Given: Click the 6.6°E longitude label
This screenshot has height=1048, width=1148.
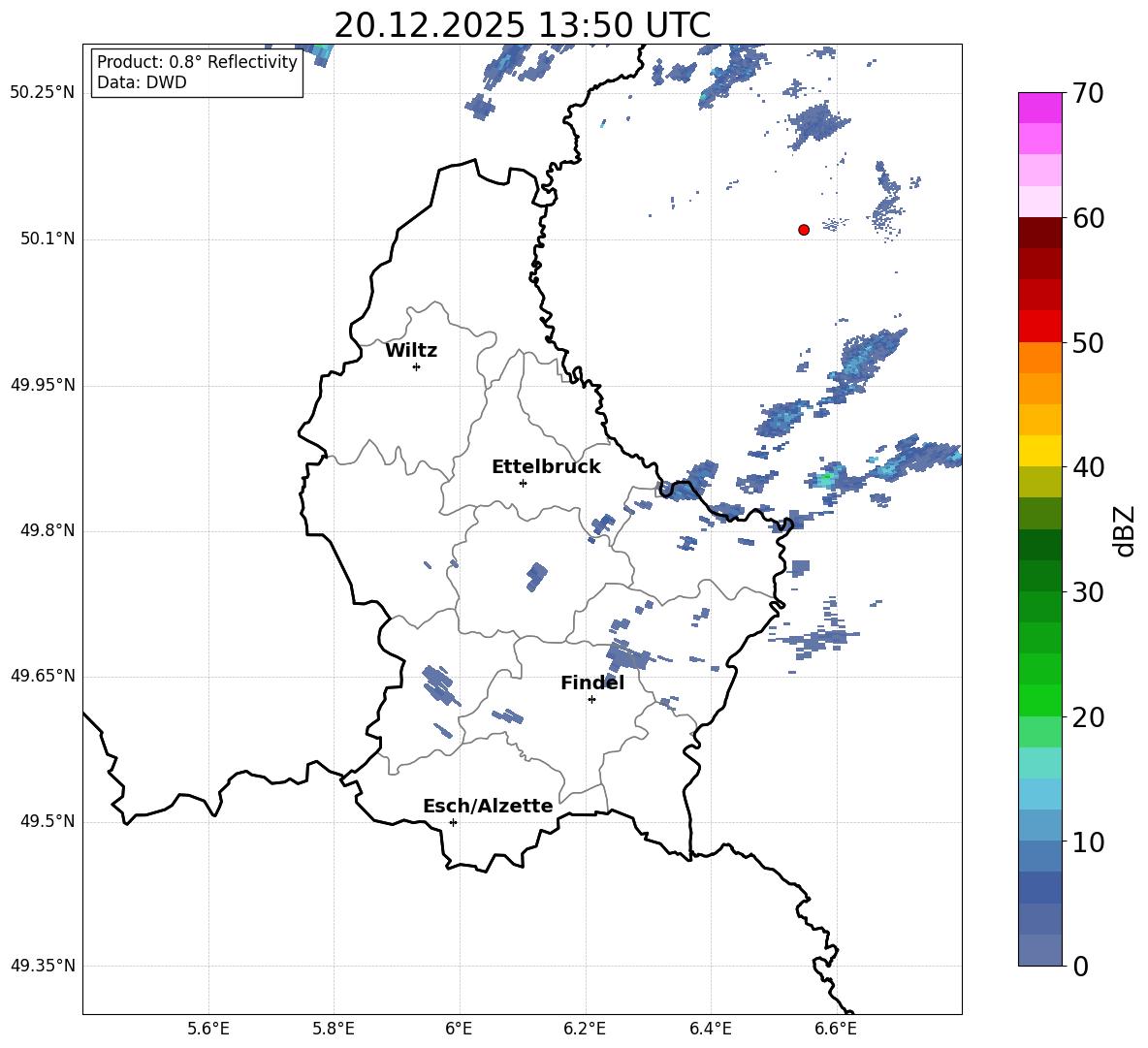Looking at the screenshot, I should [x=836, y=1029].
